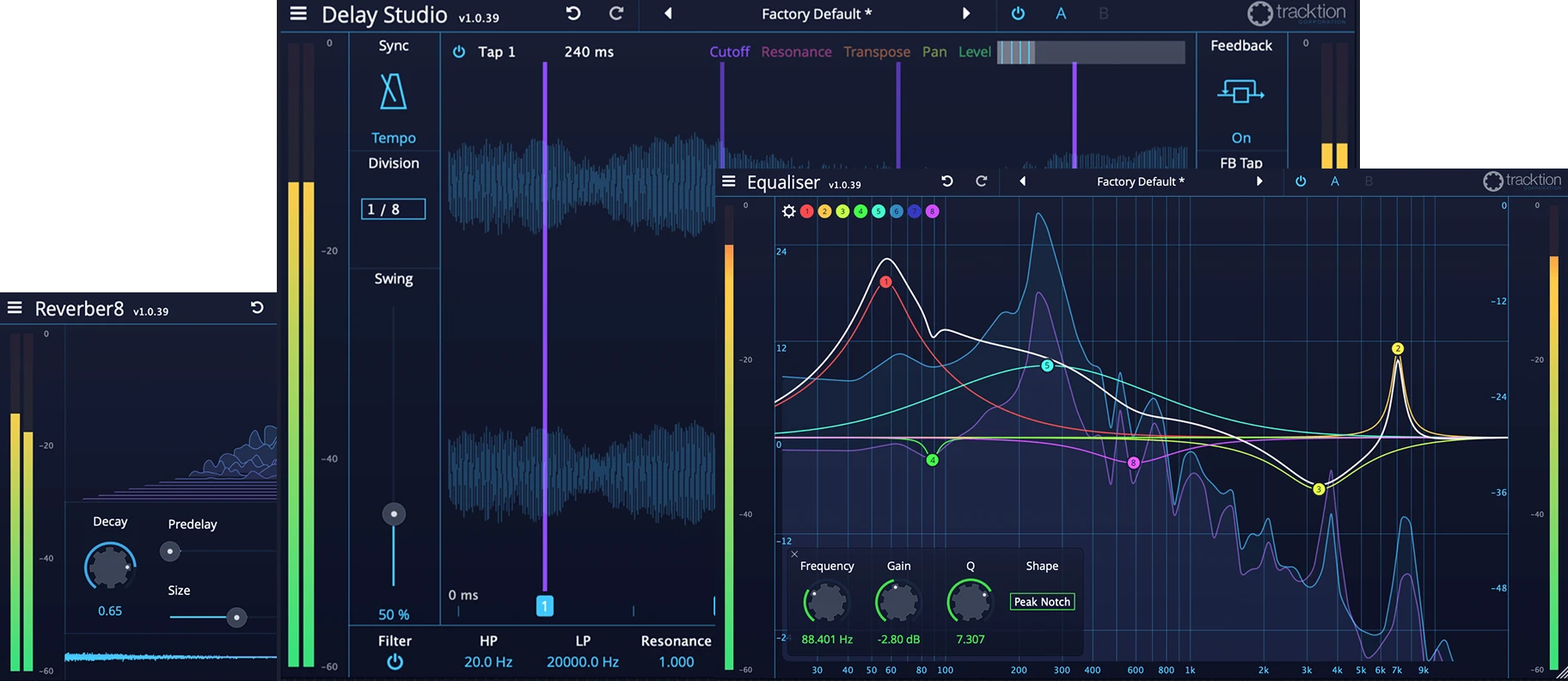This screenshot has height=681, width=1568.
Task: Click redo arrow in Equaliser header
Action: [982, 181]
